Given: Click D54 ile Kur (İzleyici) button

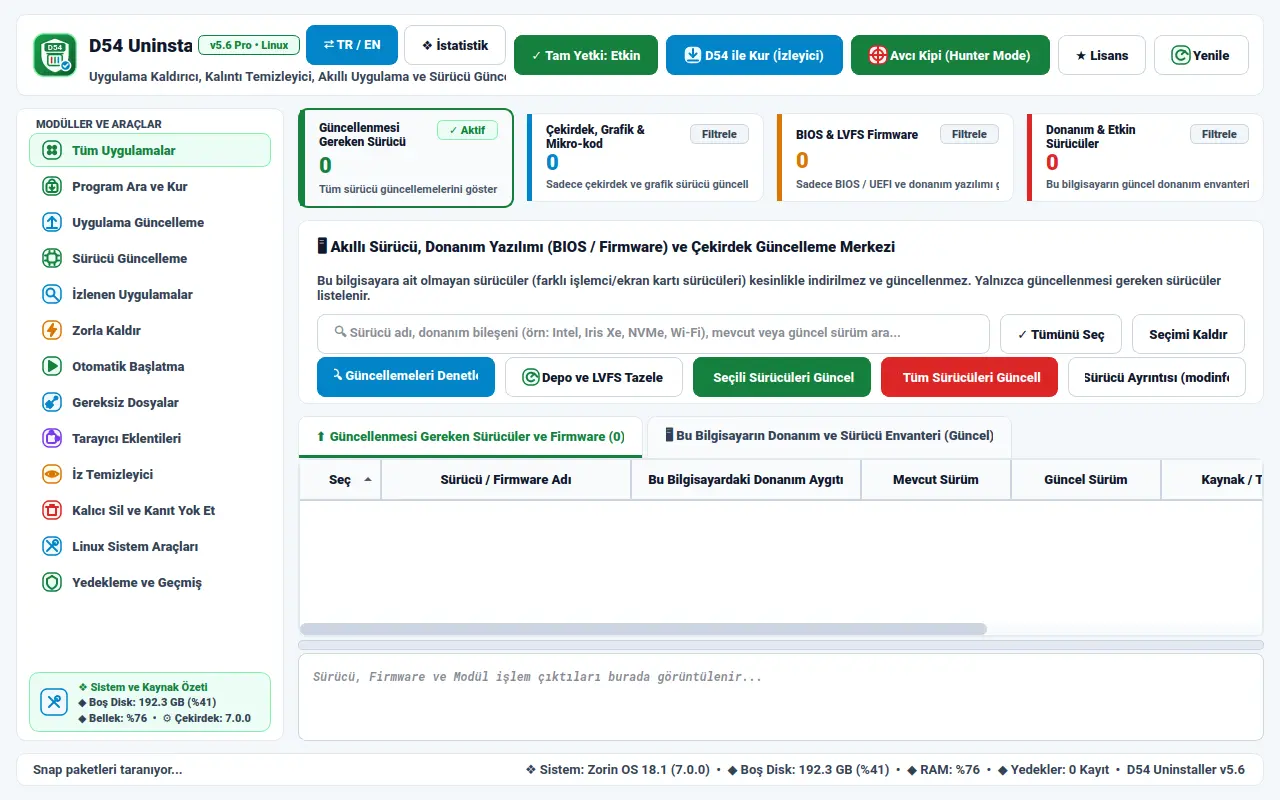Looking at the screenshot, I should 754,55.
